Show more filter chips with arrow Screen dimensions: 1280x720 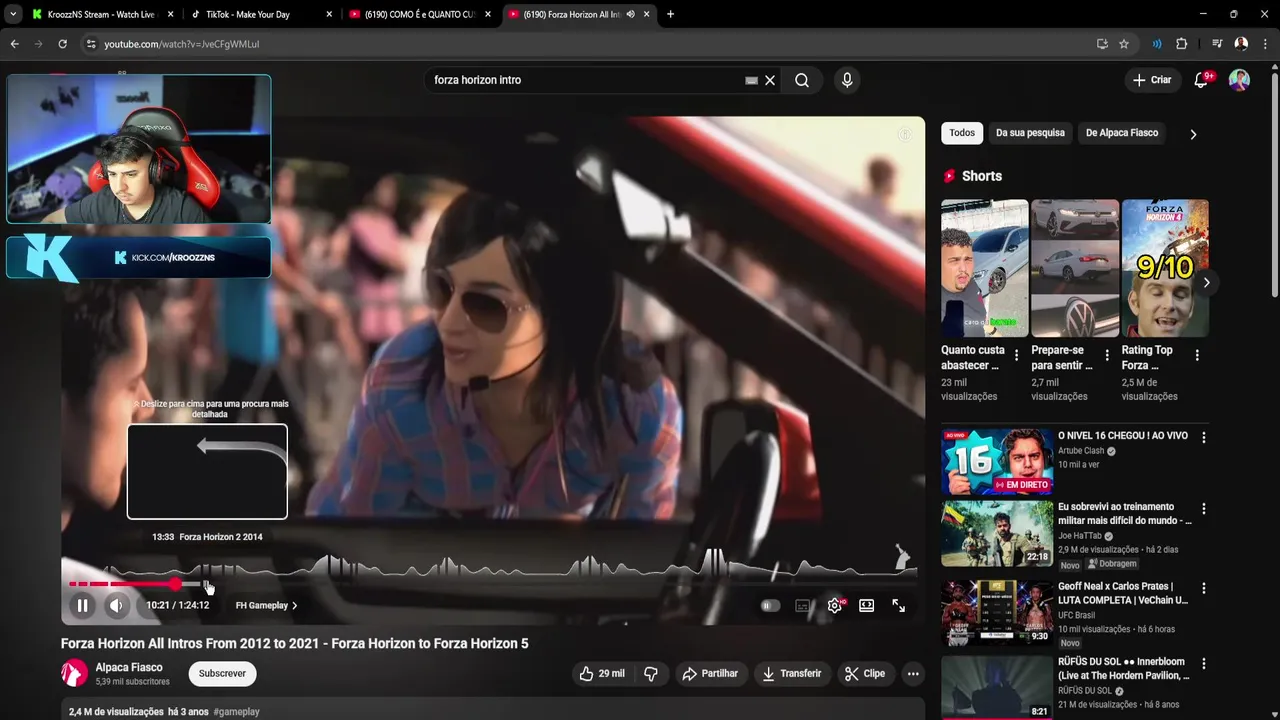pyautogui.click(x=1193, y=134)
